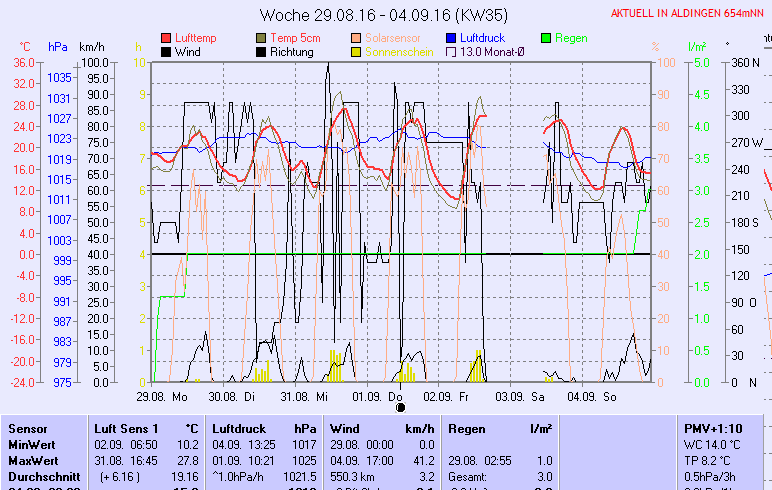
Task: Click the black Wind legend square
Action: pos(166,51)
